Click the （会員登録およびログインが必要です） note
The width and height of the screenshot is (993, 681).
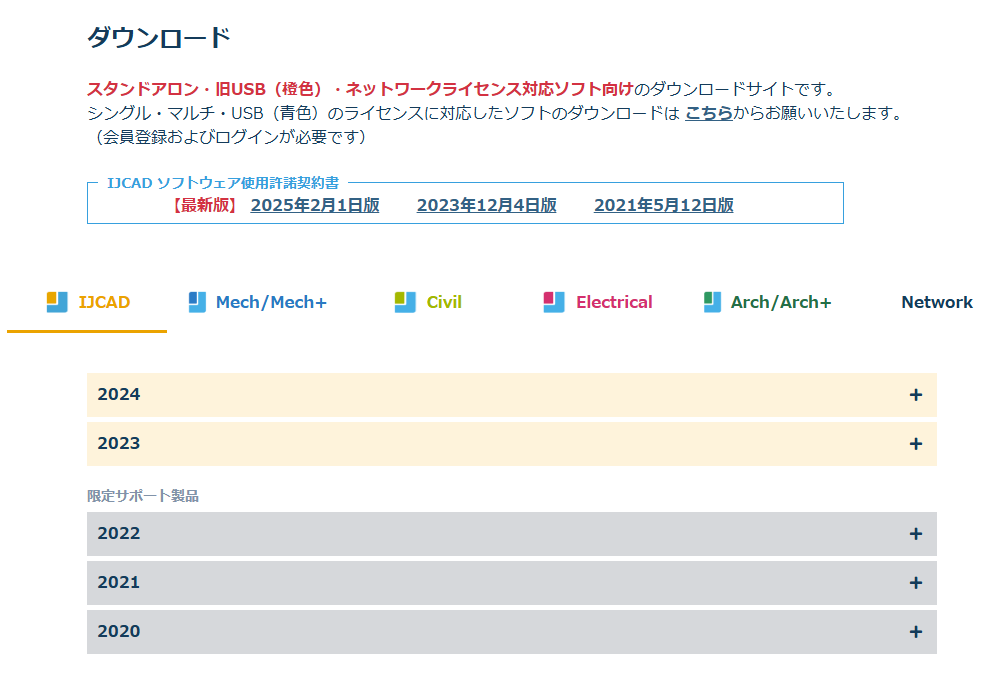(x=230, y=137)
